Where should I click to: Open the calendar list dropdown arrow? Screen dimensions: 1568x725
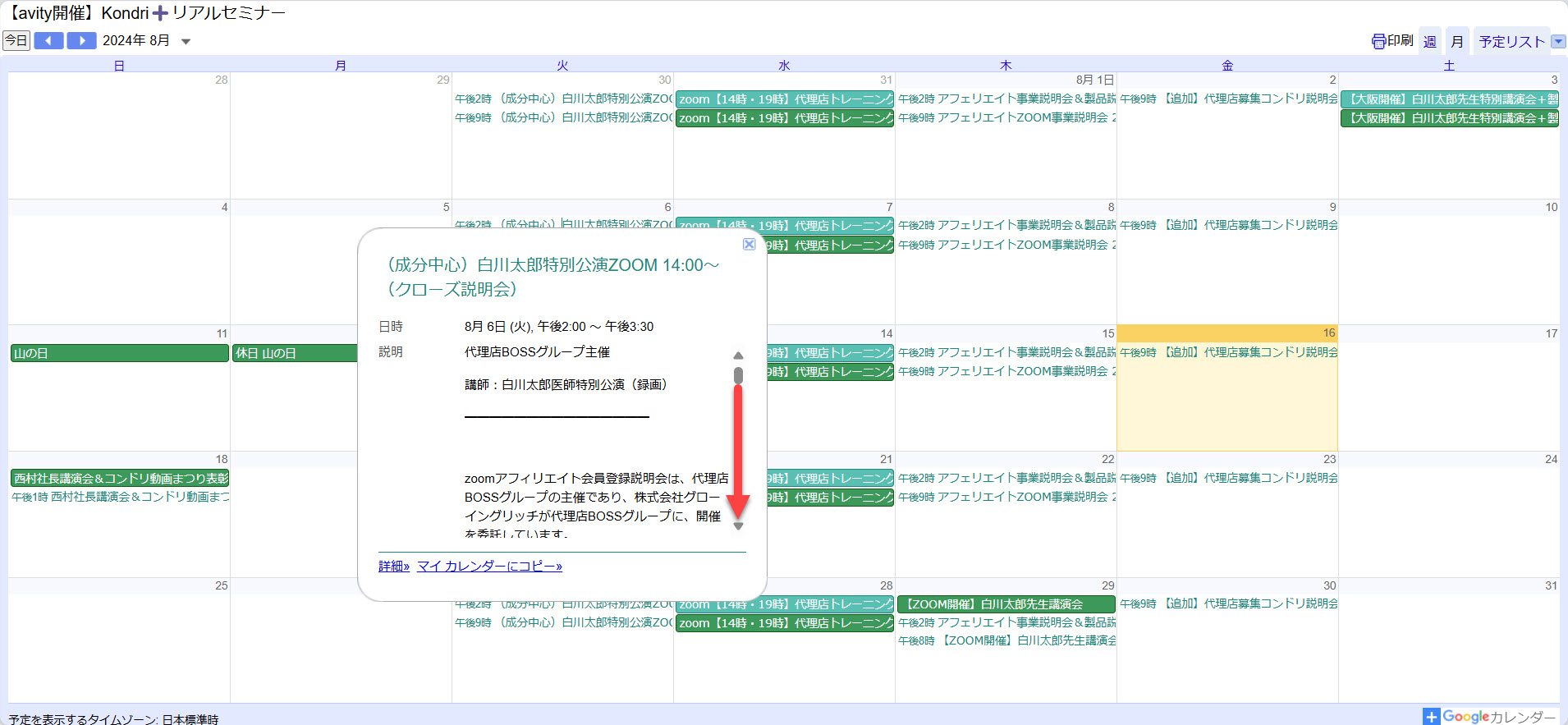pyautogui.click(x=1558, y=41)
